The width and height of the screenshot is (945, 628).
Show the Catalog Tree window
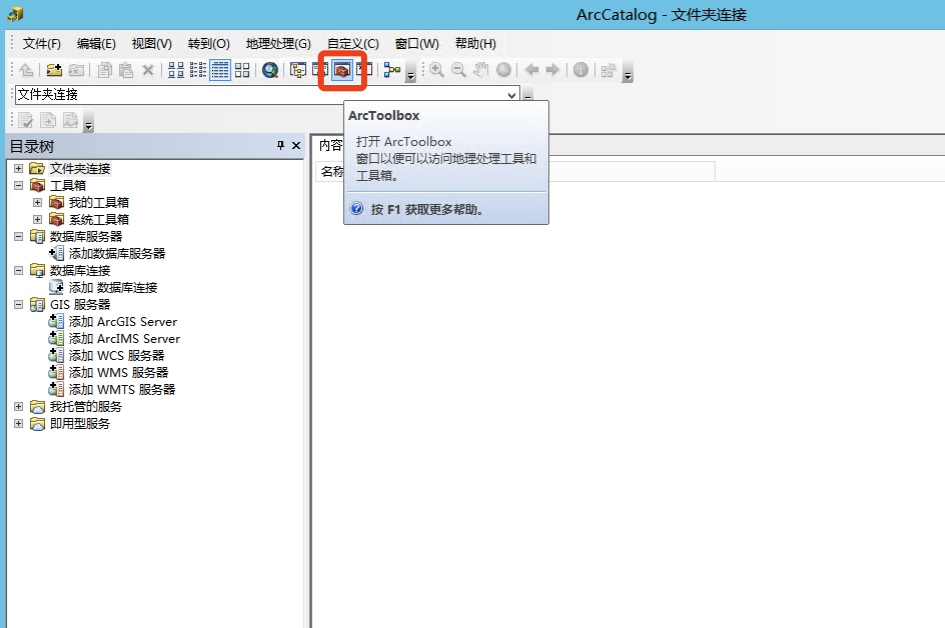[298, 70]
